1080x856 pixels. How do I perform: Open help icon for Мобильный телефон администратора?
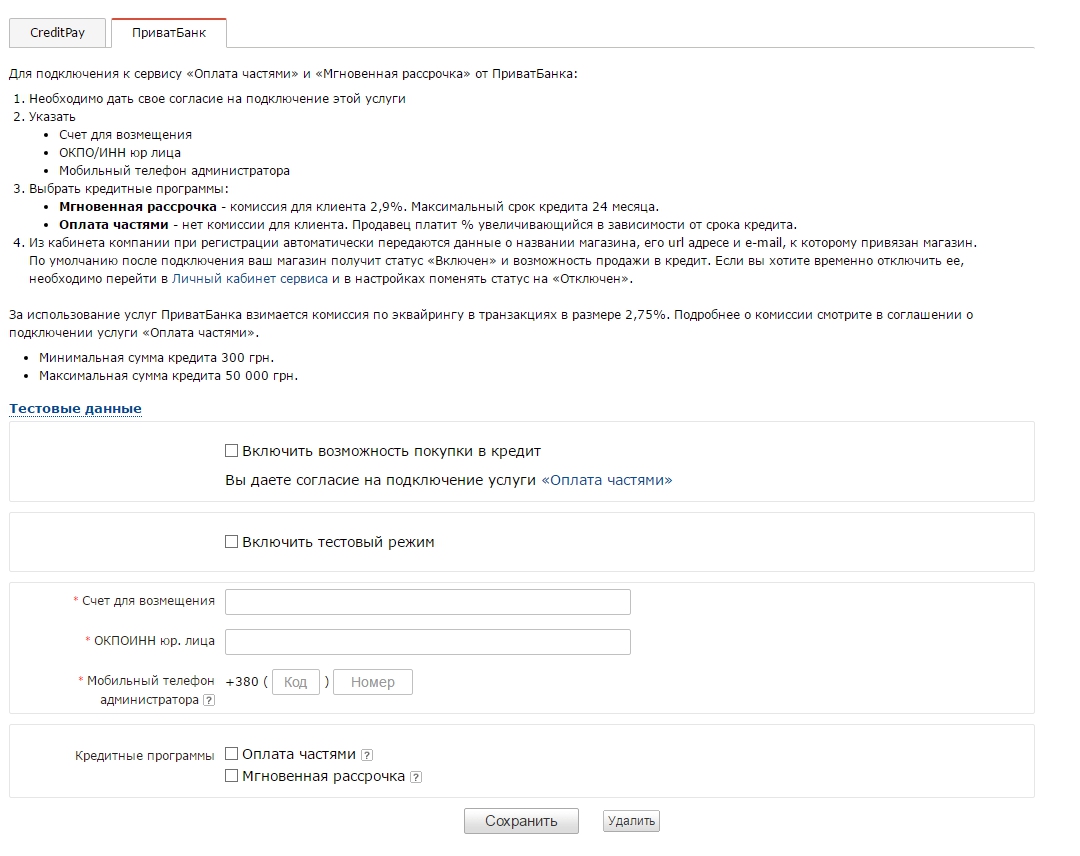[x=209, y=701]
